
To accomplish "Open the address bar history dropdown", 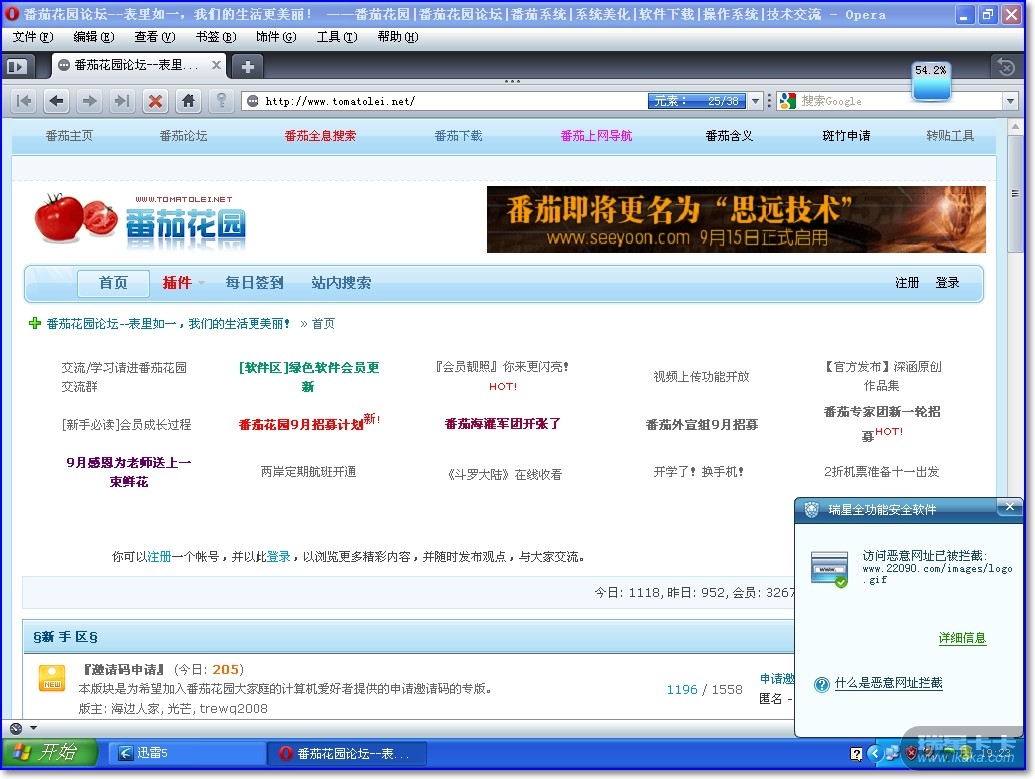I will click(756, 101).
